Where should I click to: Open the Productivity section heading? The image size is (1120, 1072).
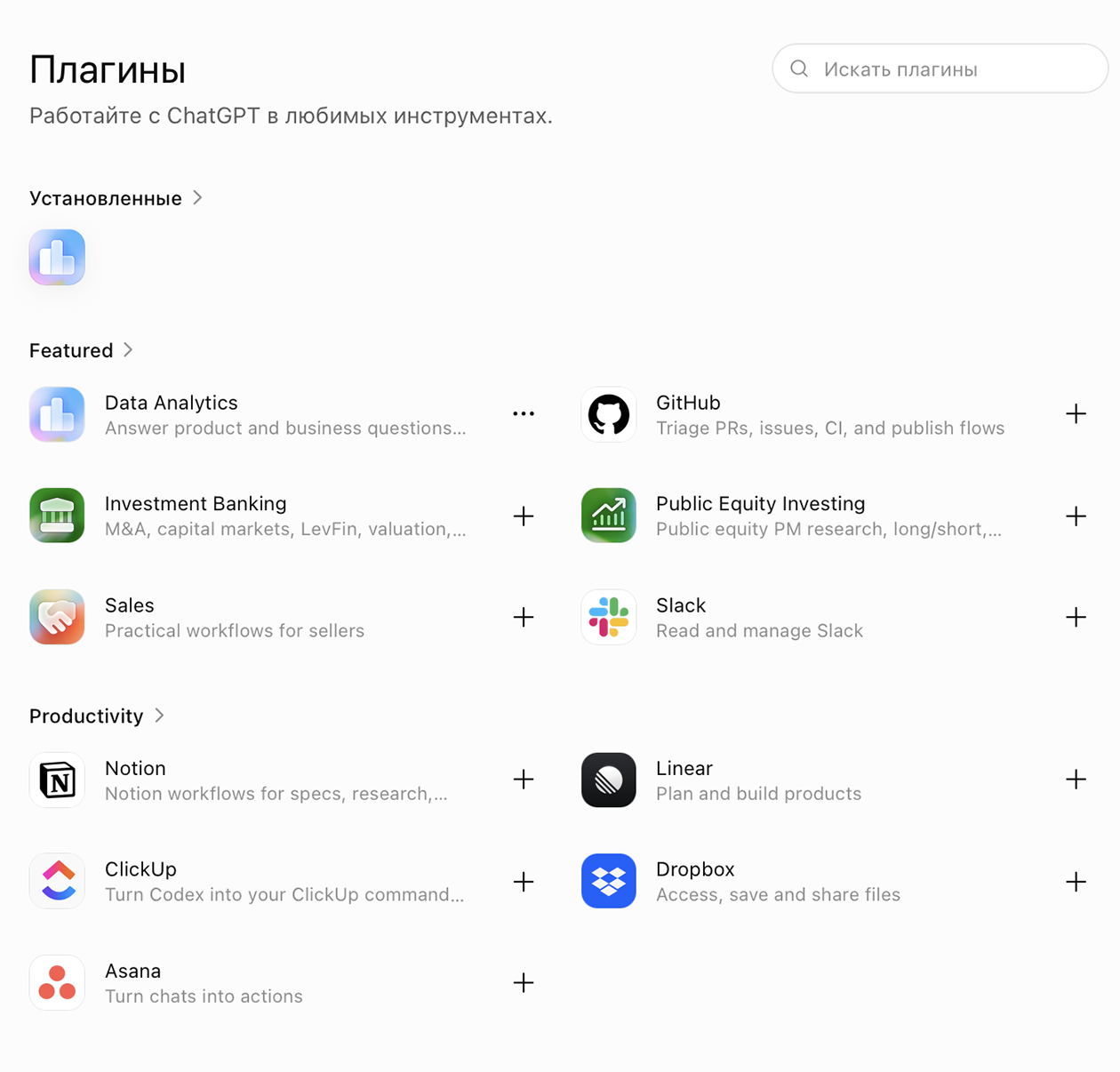pyautogui.click(x=86, y=716)
